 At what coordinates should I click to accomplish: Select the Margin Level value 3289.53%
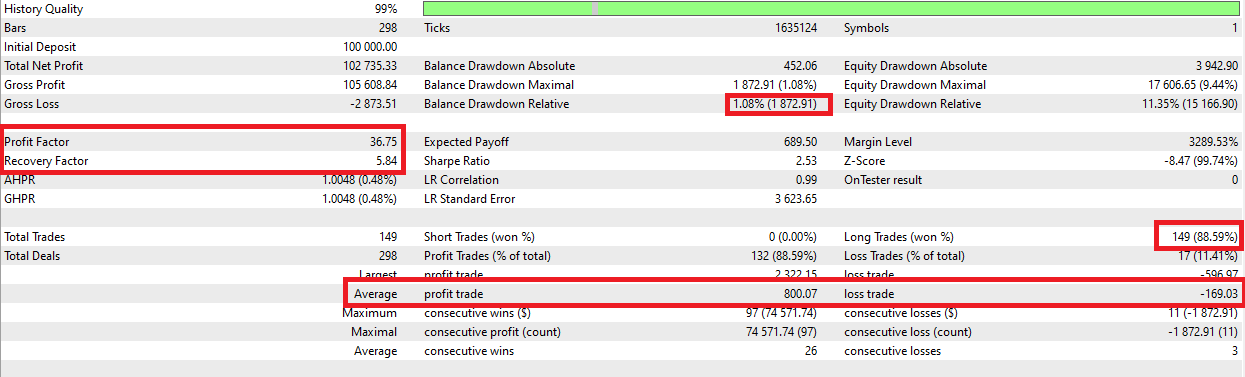(1212, 142)
